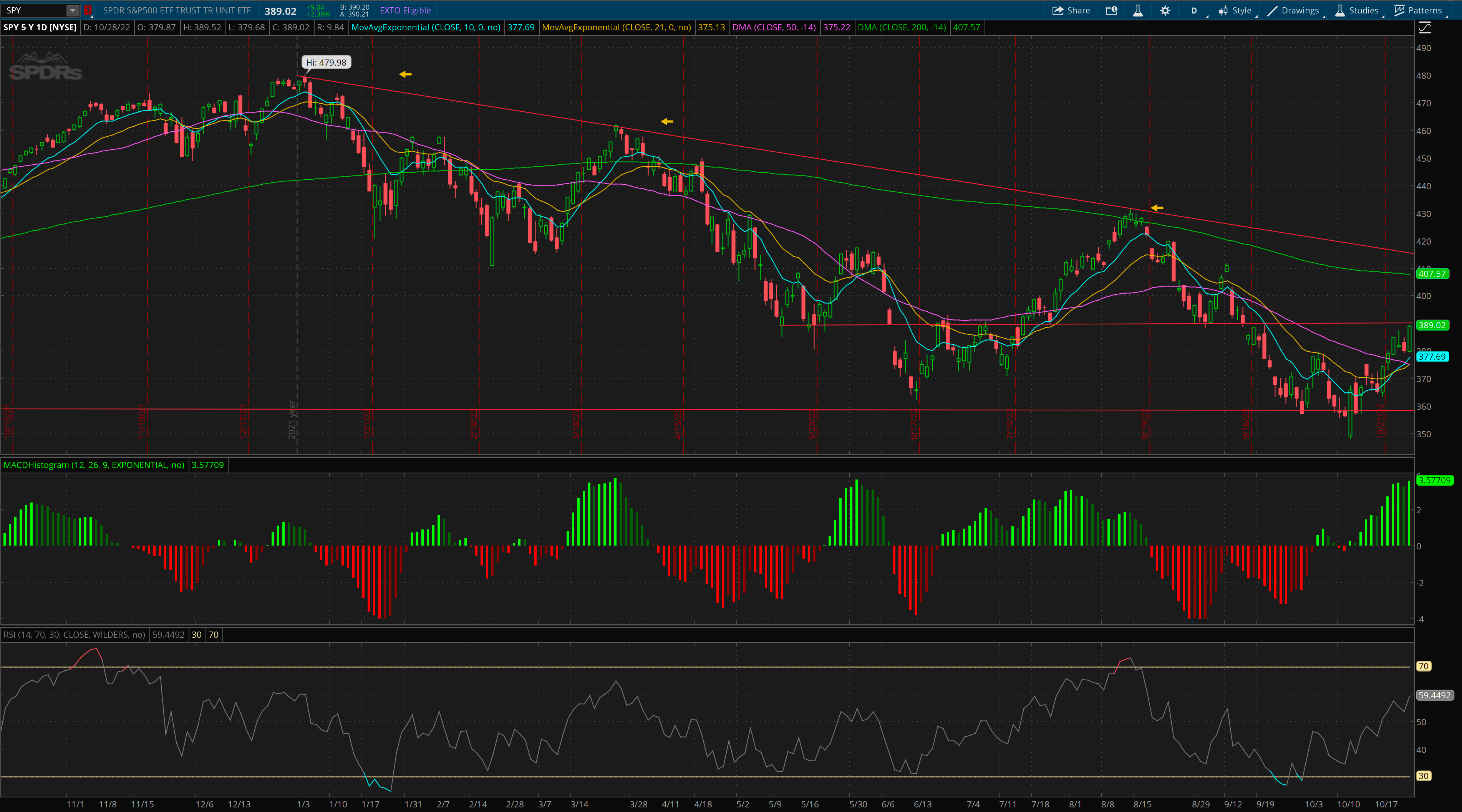Open the symbol info card icon
1462x812 pixels.
pyautogui.click(x=1111, y=10)
